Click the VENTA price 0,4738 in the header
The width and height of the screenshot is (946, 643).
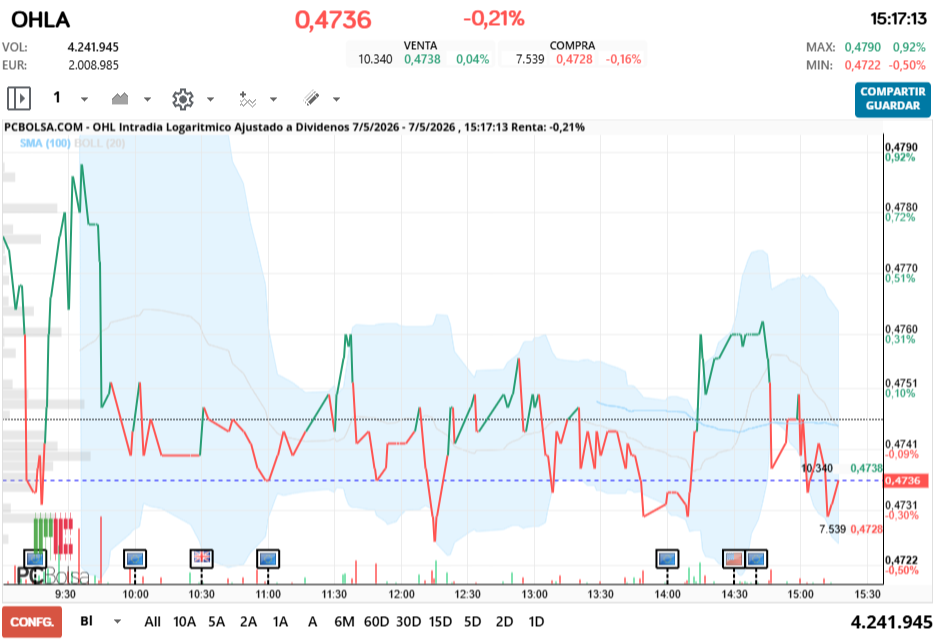click(x=422, y=59)
